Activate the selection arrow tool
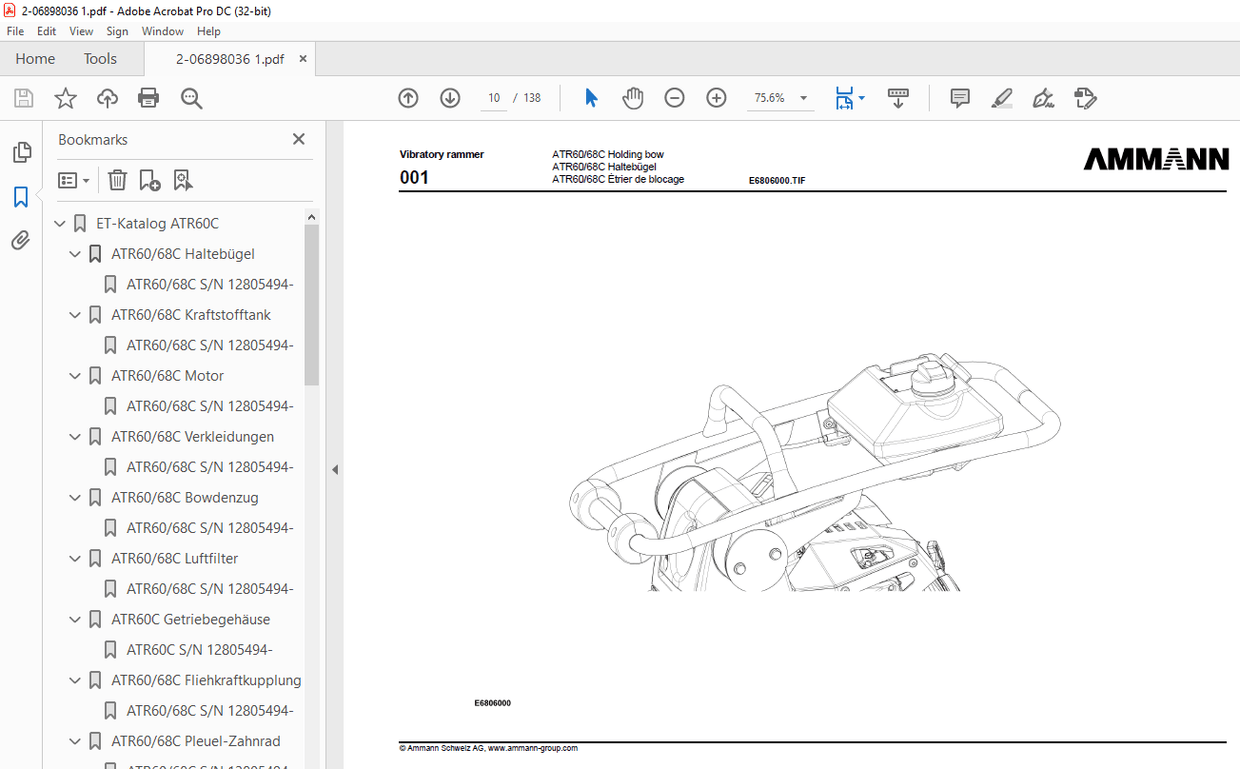 coord(591,98)
